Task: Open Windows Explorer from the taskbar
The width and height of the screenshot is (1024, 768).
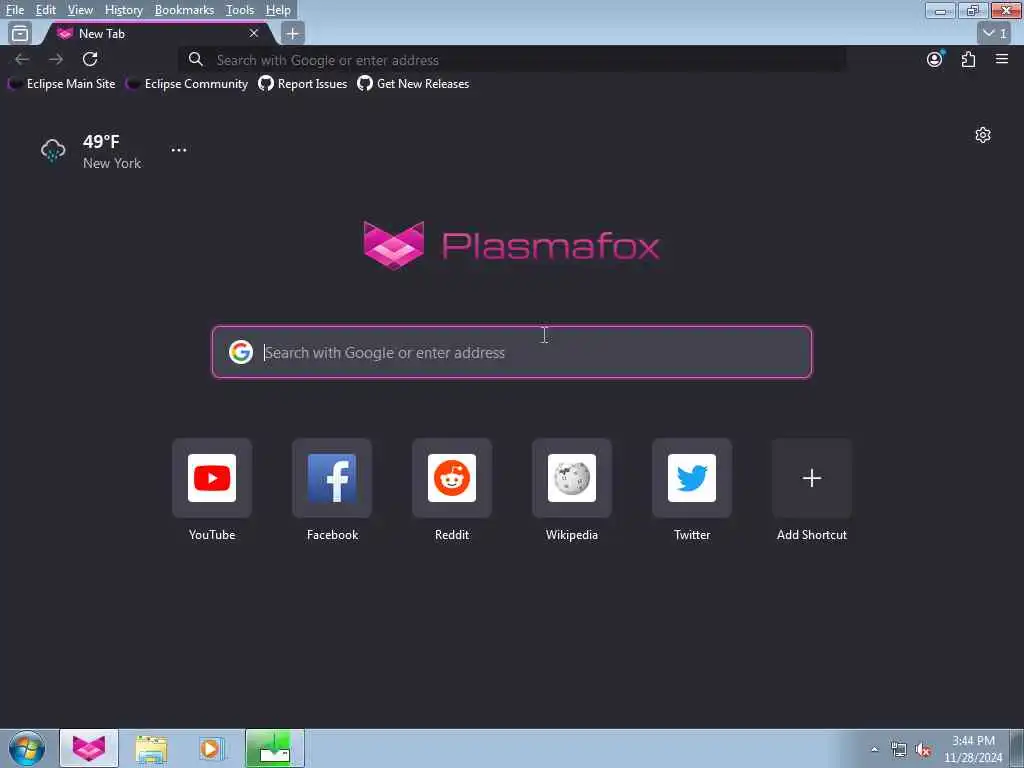Action: (152, 748)
